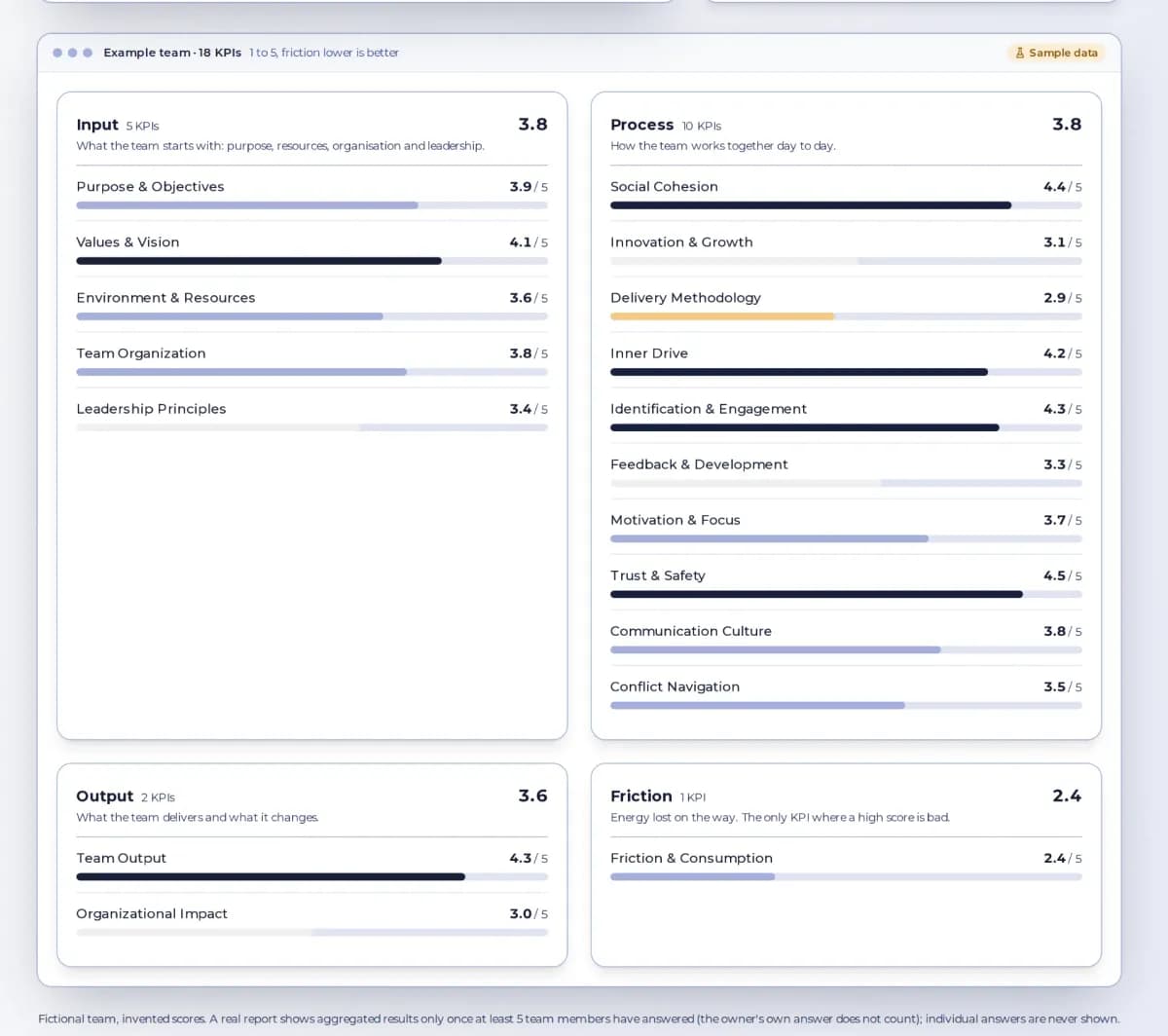Screen dimensions: 1168x1036
Task: Click the Values & Vision label
Action: pyautogui.click(x=128, y=241)
